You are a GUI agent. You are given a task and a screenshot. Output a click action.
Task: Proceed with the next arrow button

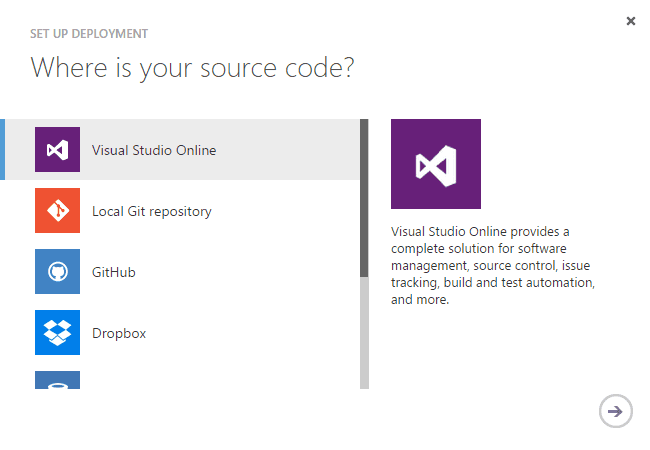pos(615,410)
